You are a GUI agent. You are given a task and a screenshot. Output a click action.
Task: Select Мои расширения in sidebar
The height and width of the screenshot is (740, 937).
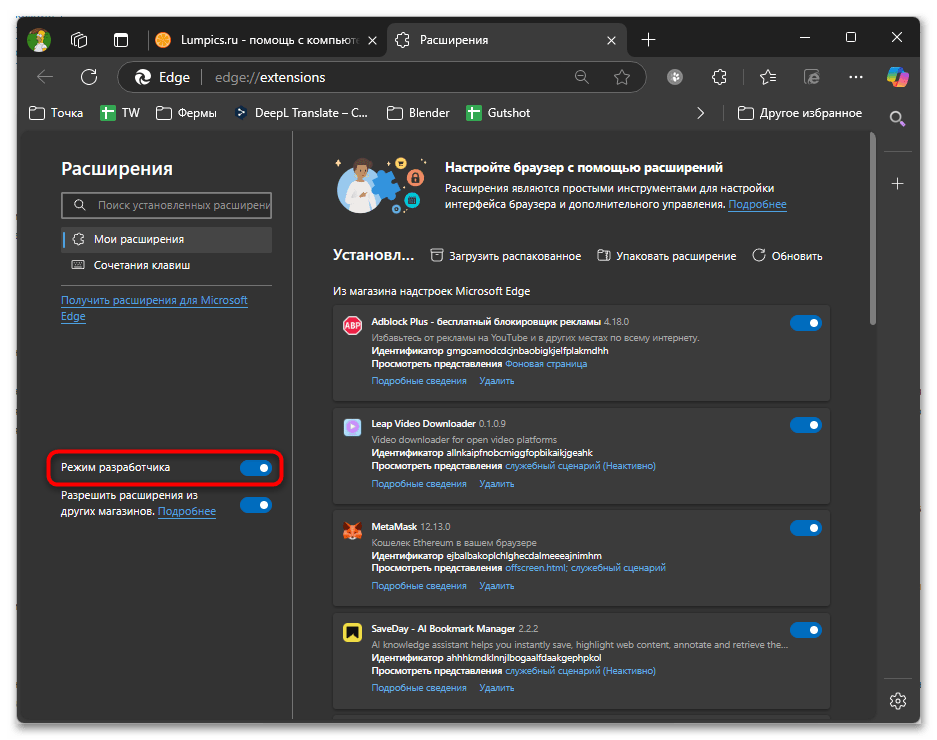coord(167,239)
